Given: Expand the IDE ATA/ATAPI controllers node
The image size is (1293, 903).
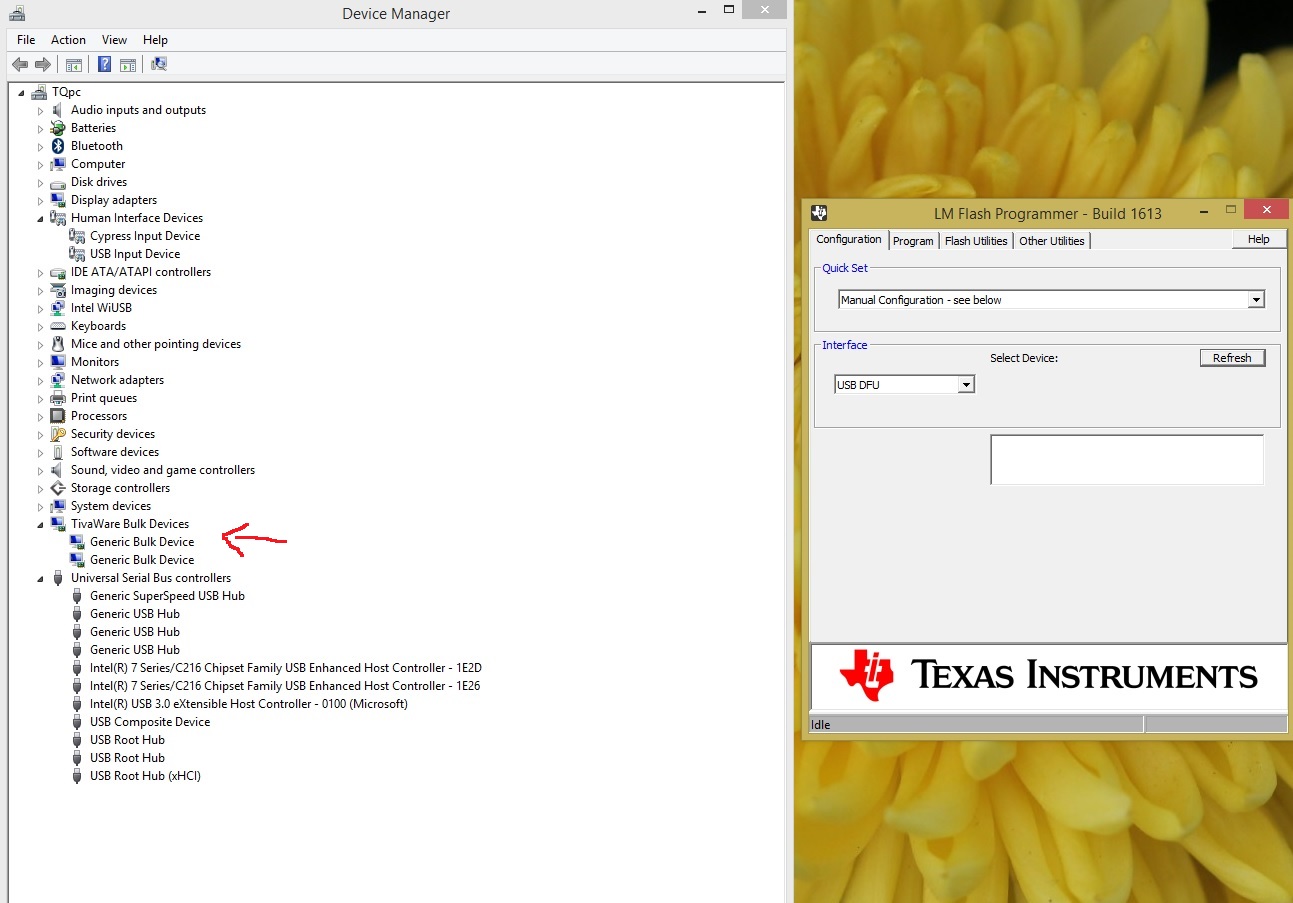Looking at the screenshot, I should coord(41,272).
